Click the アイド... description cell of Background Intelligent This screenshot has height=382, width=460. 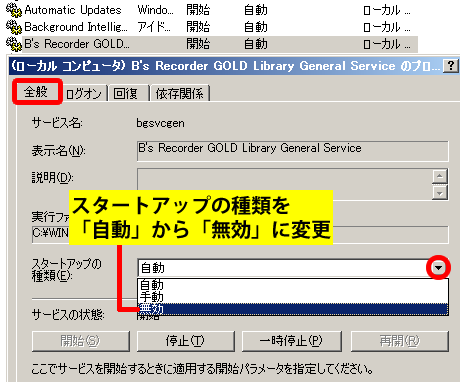click(x=154, y=27)
